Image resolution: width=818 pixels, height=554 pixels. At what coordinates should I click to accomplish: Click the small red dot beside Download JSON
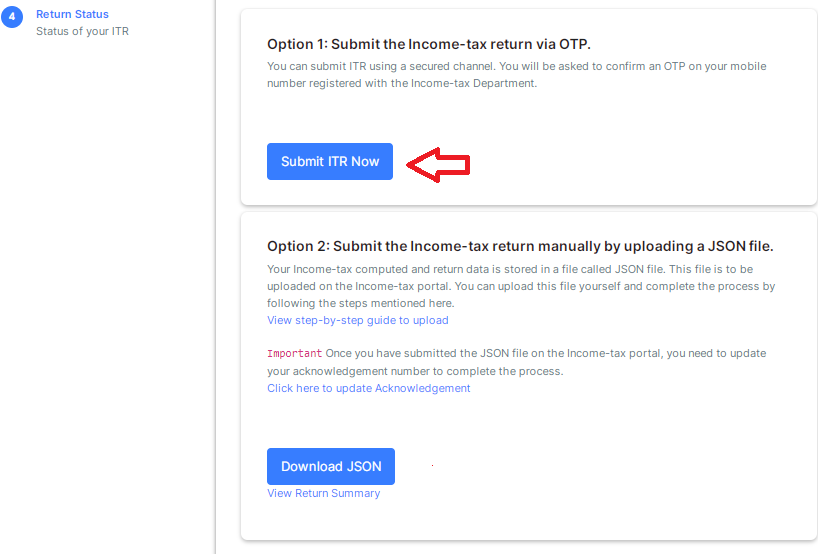[432, 465]
